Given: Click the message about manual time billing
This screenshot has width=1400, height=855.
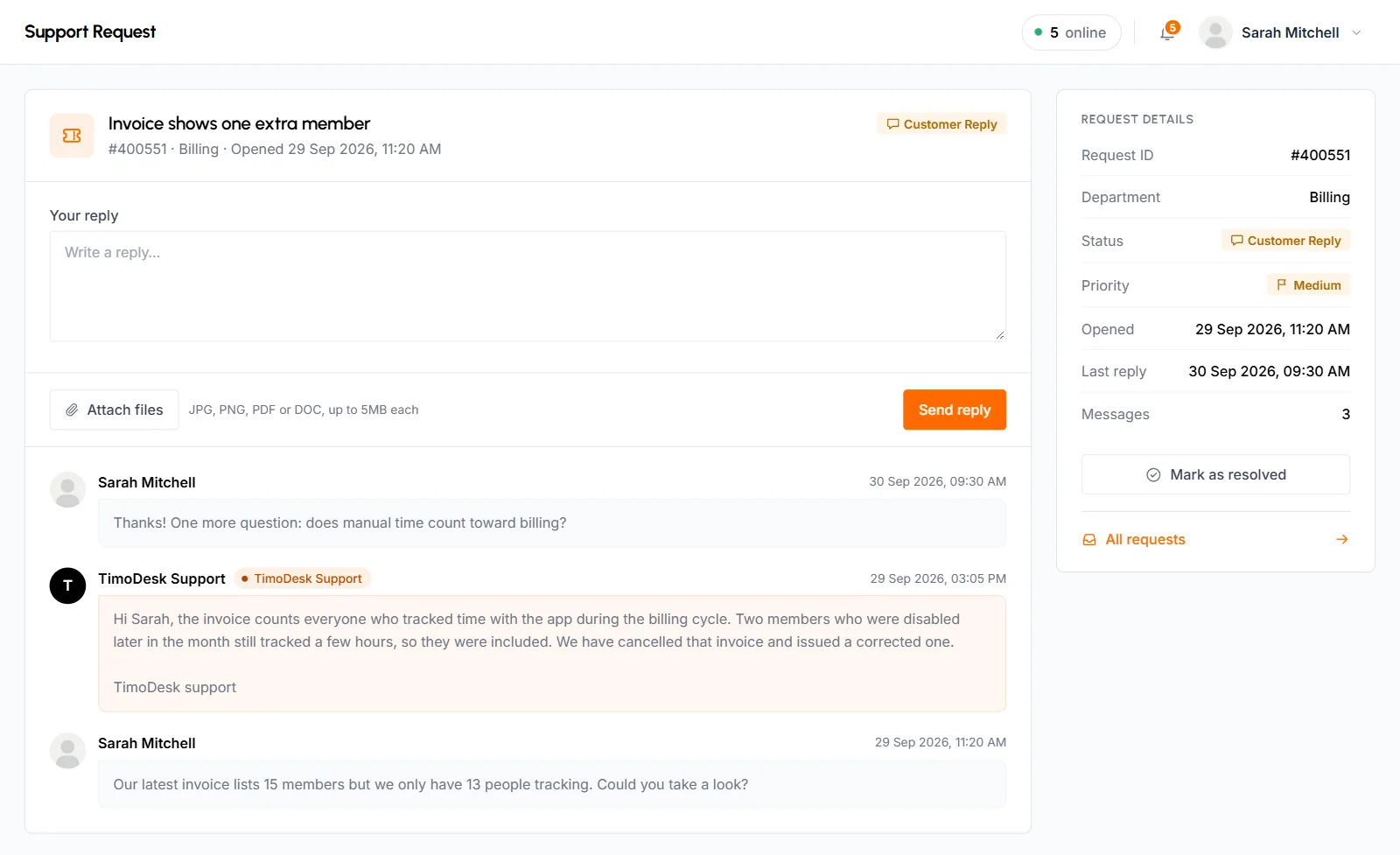Looking at the screenshot, I should click(x=552, y=522).
